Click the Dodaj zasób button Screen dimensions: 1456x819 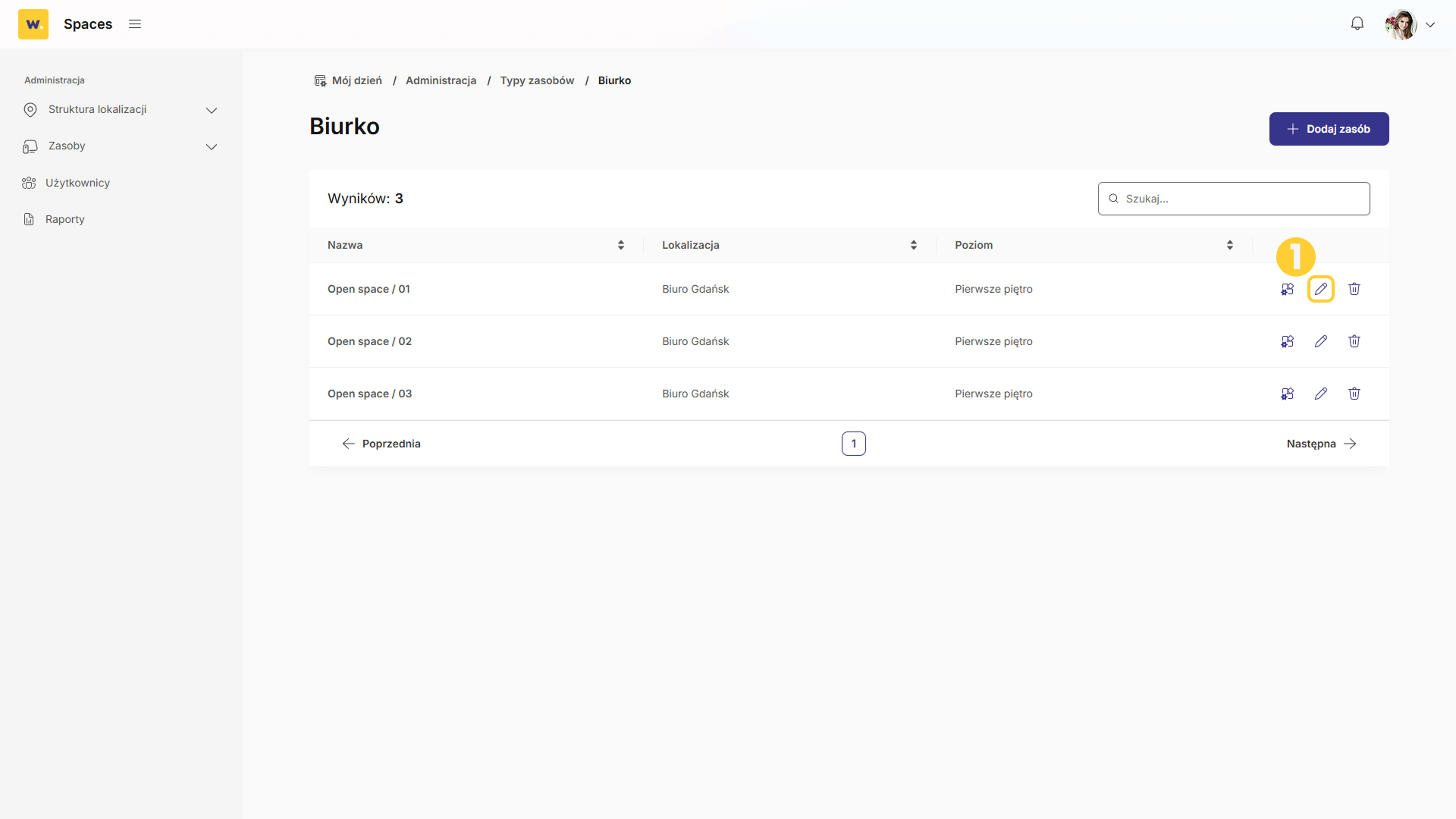pos(1329,129)
